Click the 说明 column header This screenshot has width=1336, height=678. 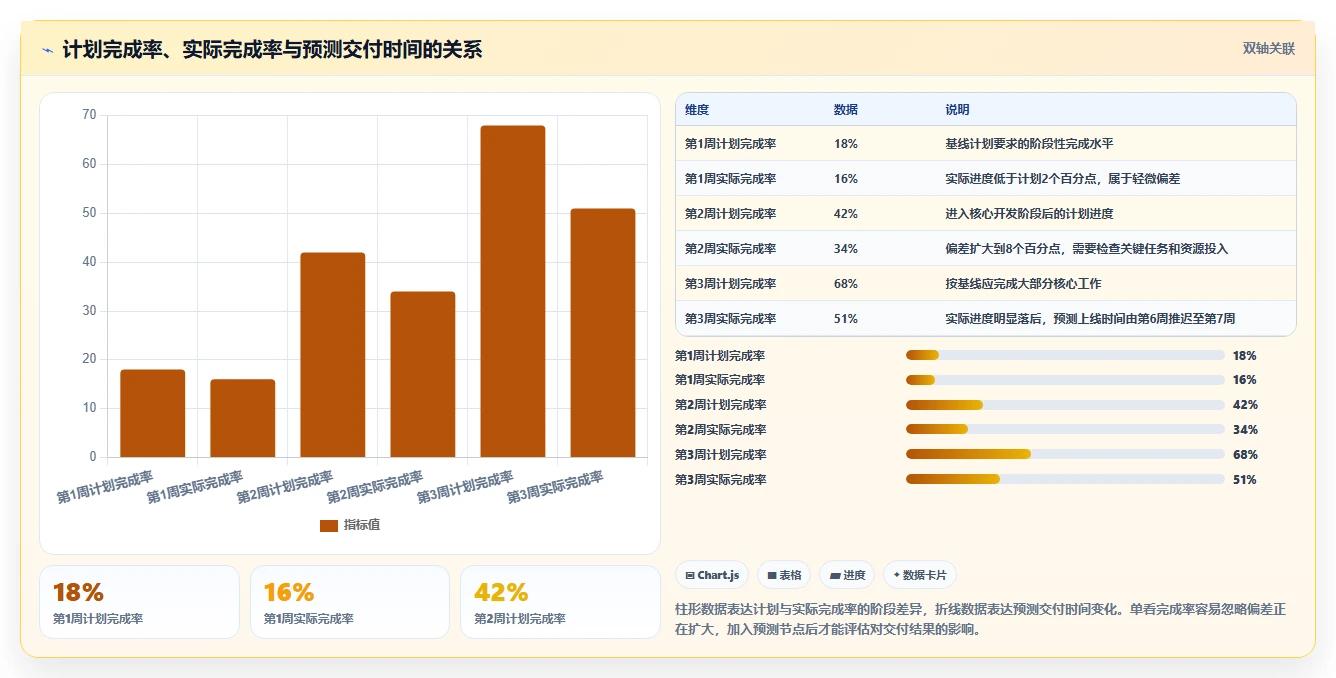tap(958, 110)
